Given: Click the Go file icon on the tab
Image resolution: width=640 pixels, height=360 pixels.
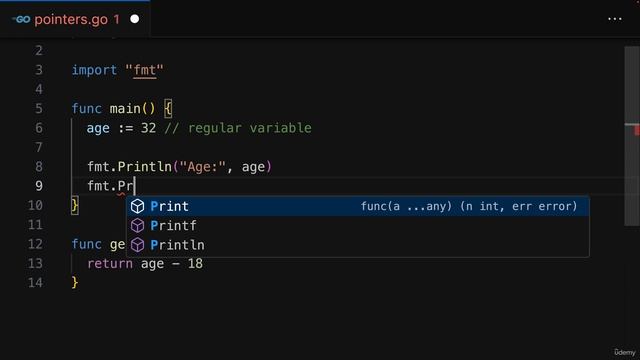Looking at the screenshot, I should (x=21, y=19).
